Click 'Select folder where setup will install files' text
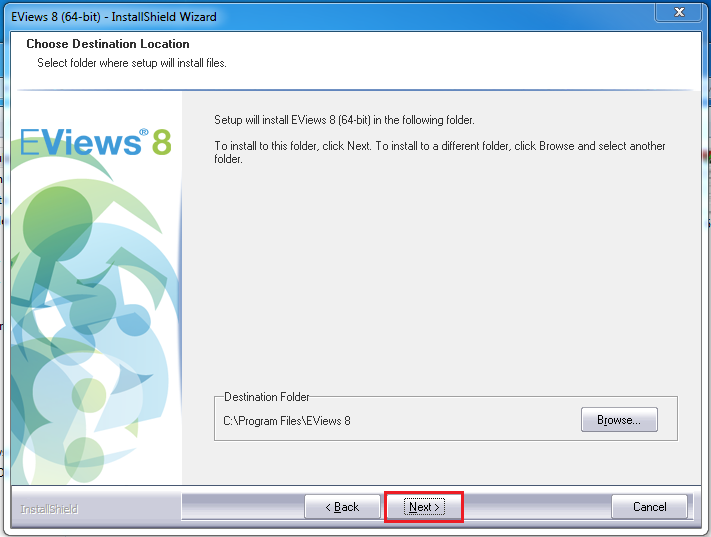The width and height of the screenshot is (711, 537). pyautogui.click(x=131, y=63)
